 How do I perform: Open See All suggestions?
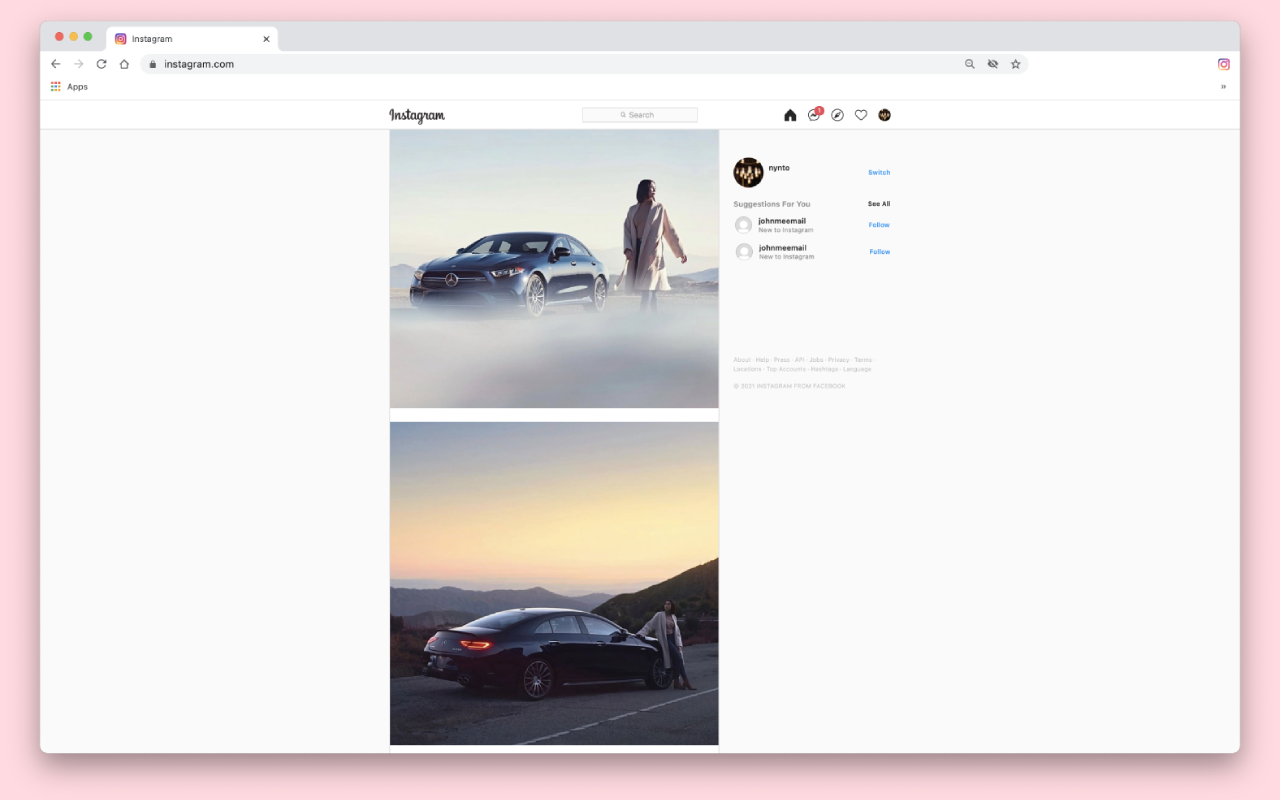tap(877, 203)
